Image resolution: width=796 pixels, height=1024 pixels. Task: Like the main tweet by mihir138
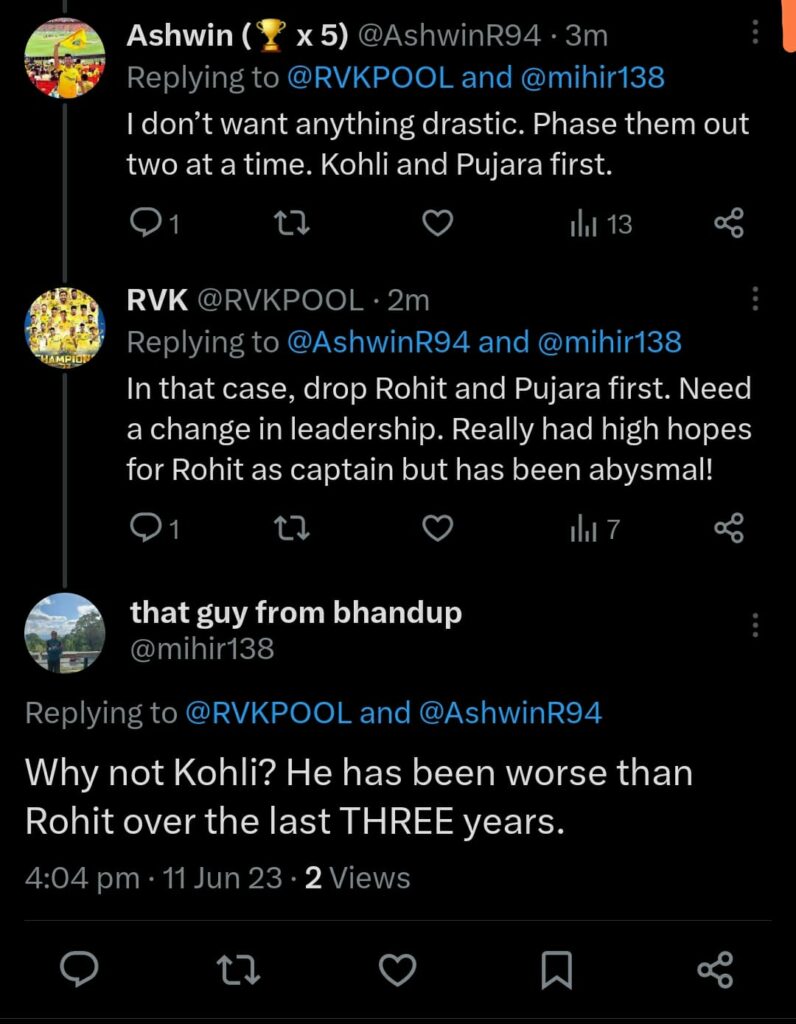coord(398,969)
